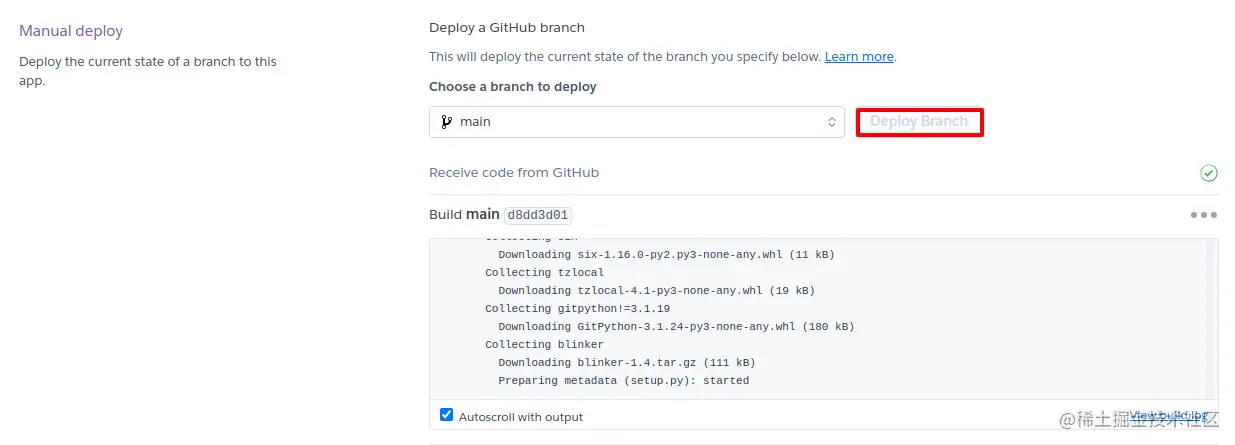This screenshot has height=445, width=1235.
Task: Click the Deploy Branch button
Action: pyautogui.click(x=919, y=122)
